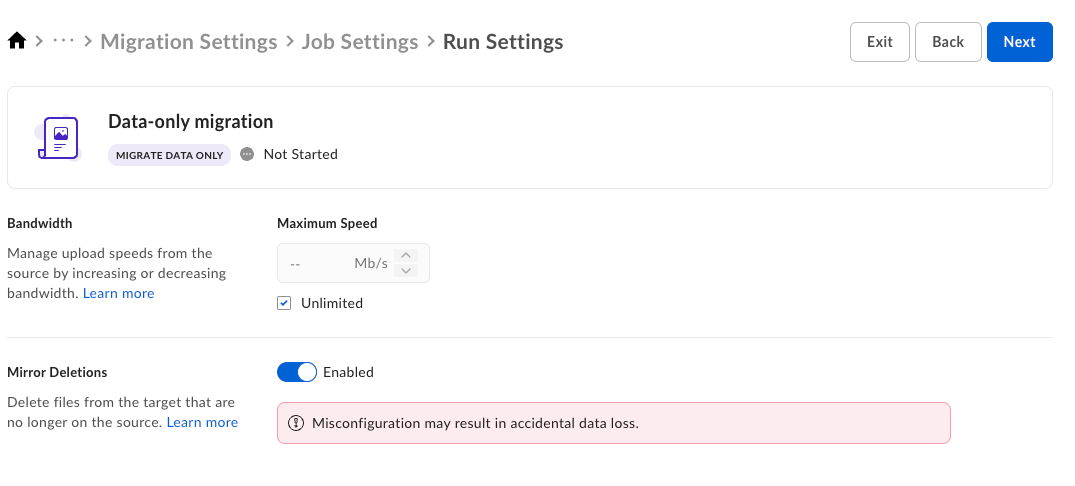The width and height of the screenshot is (1075, 486).
Task: Click the data-only migration document icon
Action: pos(57,138)
